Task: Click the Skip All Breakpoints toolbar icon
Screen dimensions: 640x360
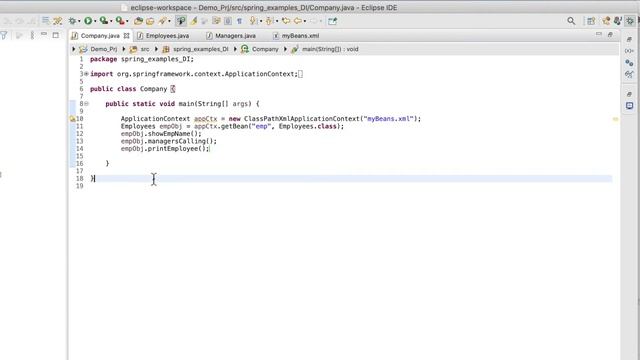Action: [x=58, y=21]
